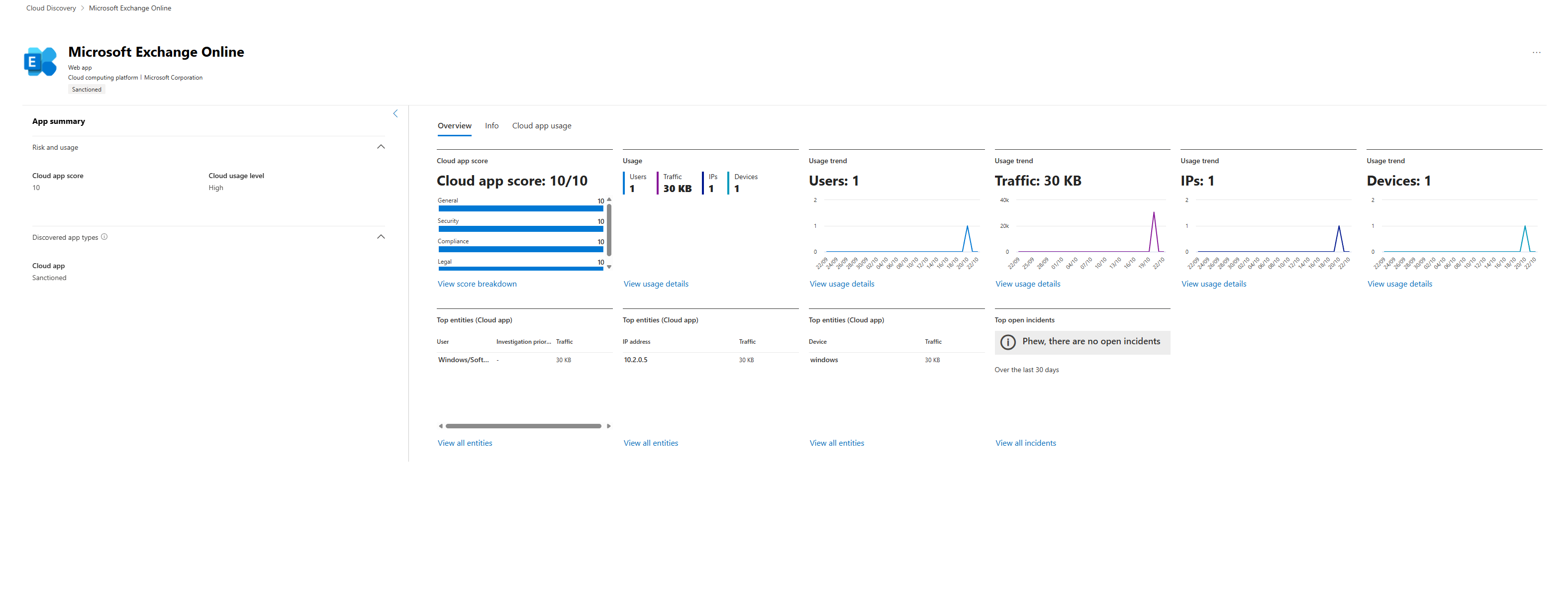Viewport: 1568px width, 593px height.
Task: Open View score breakdown link
Action: click(477, 284)
